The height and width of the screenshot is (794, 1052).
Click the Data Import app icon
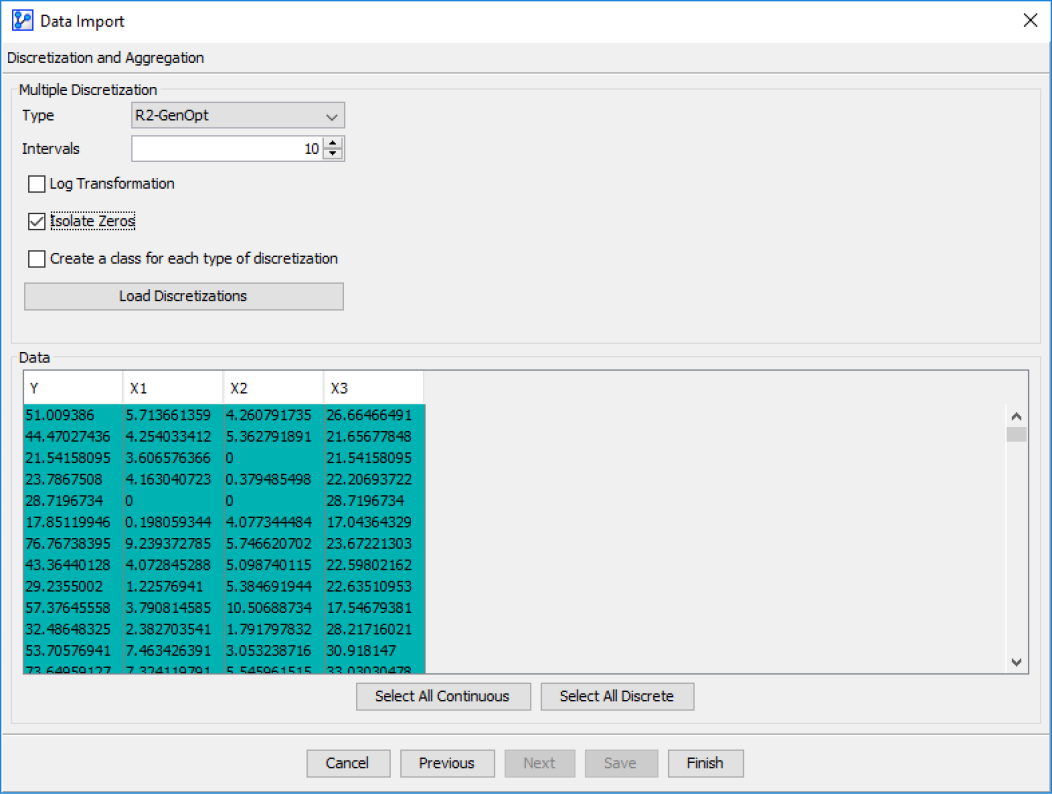coord(21,21)
